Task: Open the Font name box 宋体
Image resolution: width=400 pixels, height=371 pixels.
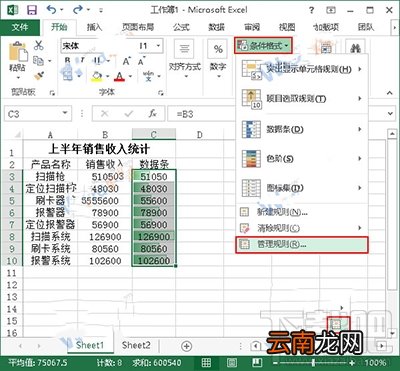Action: [98, 46]
